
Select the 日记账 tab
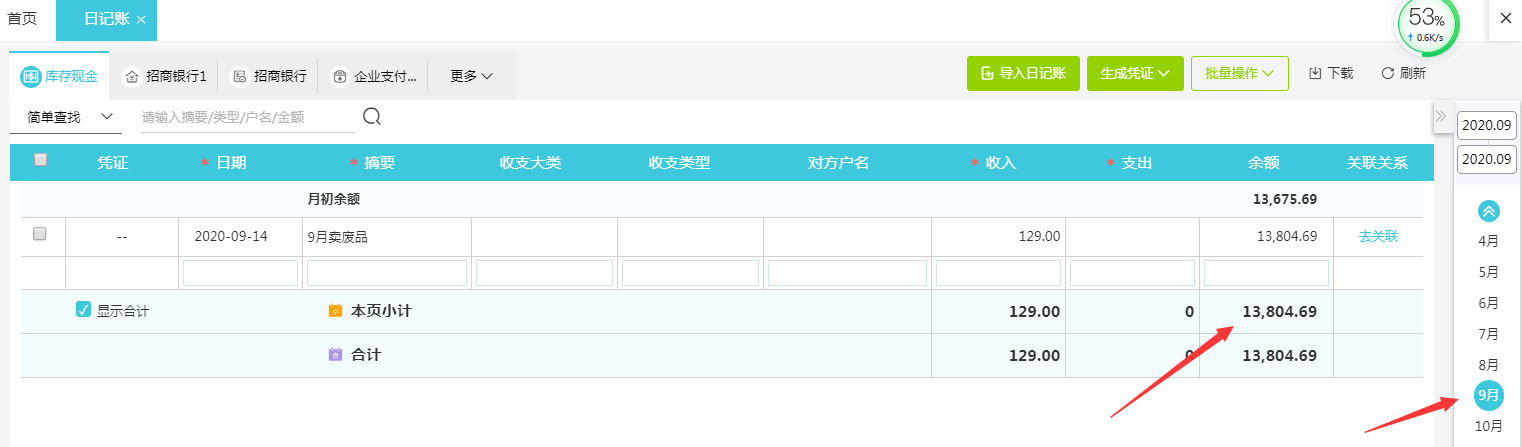click(106, 20)
